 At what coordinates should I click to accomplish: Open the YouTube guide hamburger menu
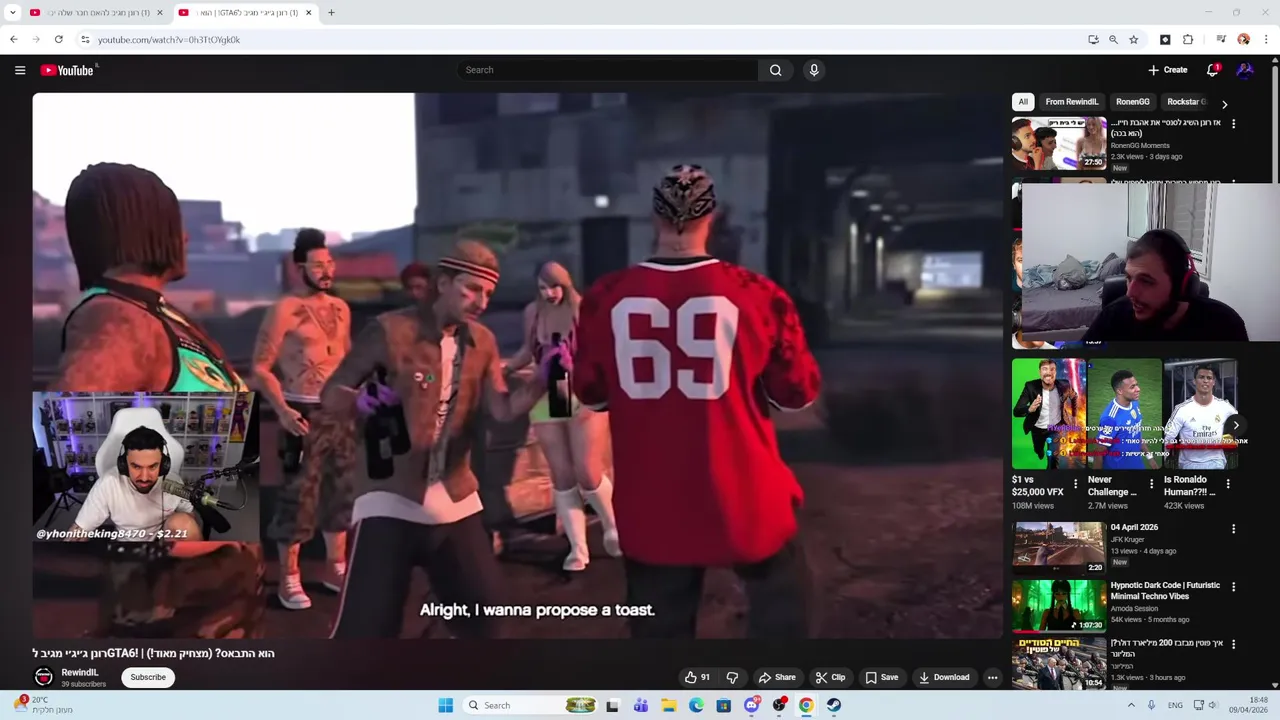click(x=20, y=70)
